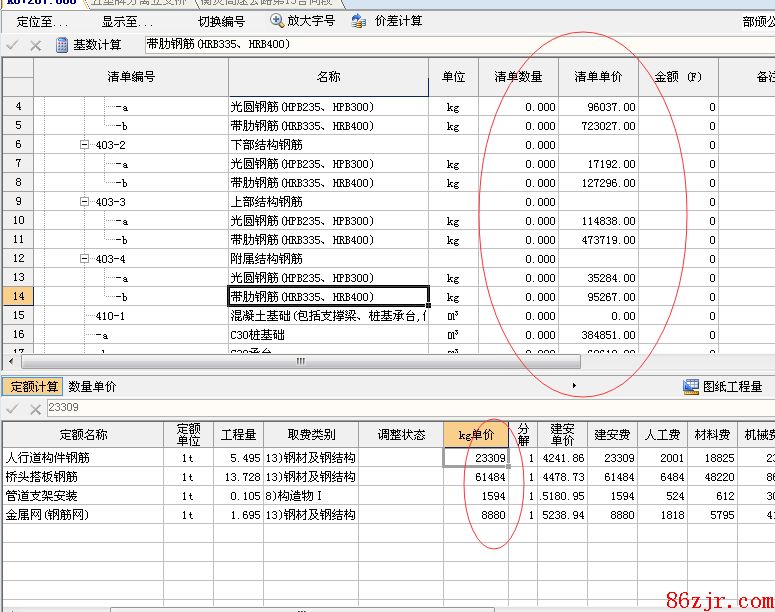Open the 显示至 menu
The width and height of the screenshot is (775, 612).
point(126,21)
